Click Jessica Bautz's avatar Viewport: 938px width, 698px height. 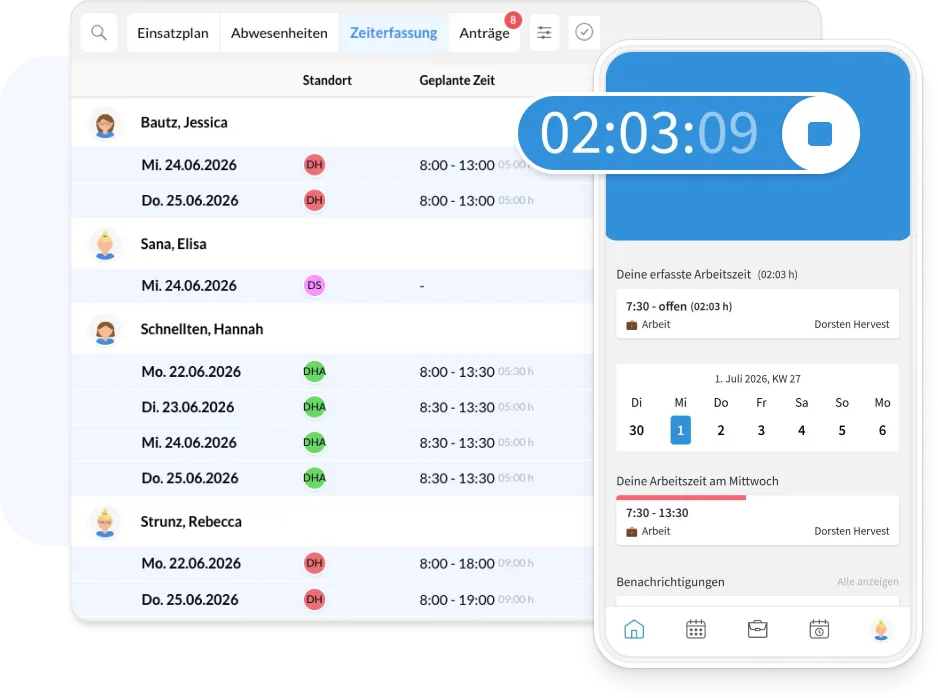coord(105,124)
